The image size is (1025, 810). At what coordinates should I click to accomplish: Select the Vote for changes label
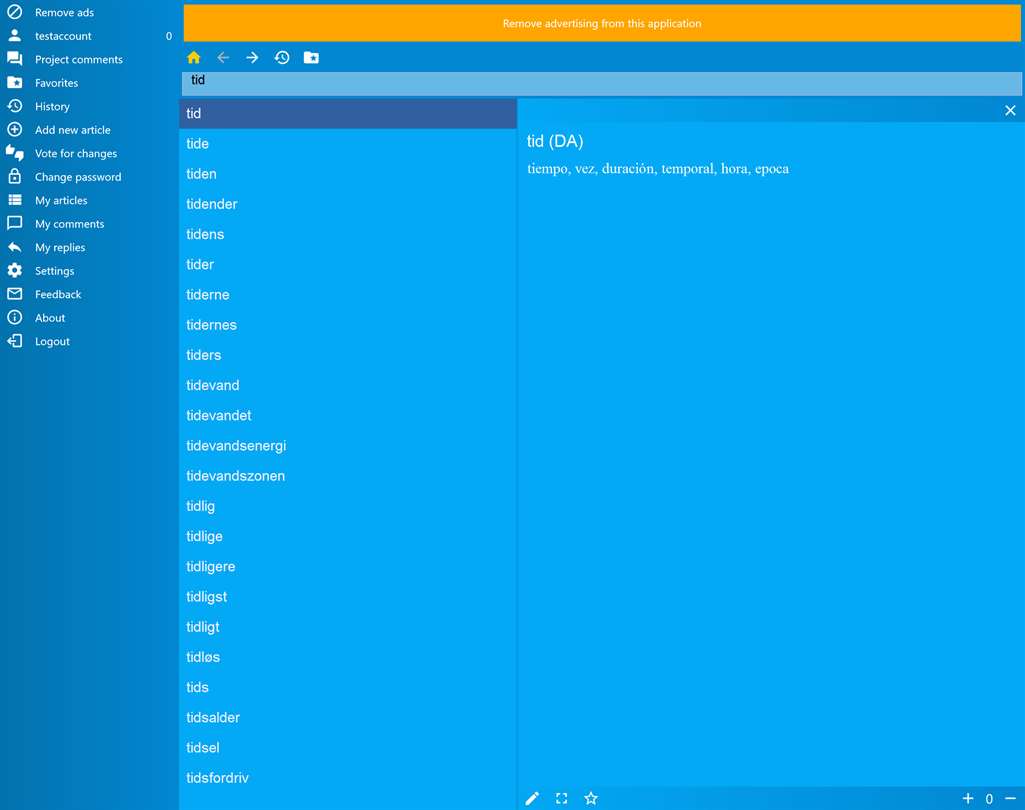76,153
